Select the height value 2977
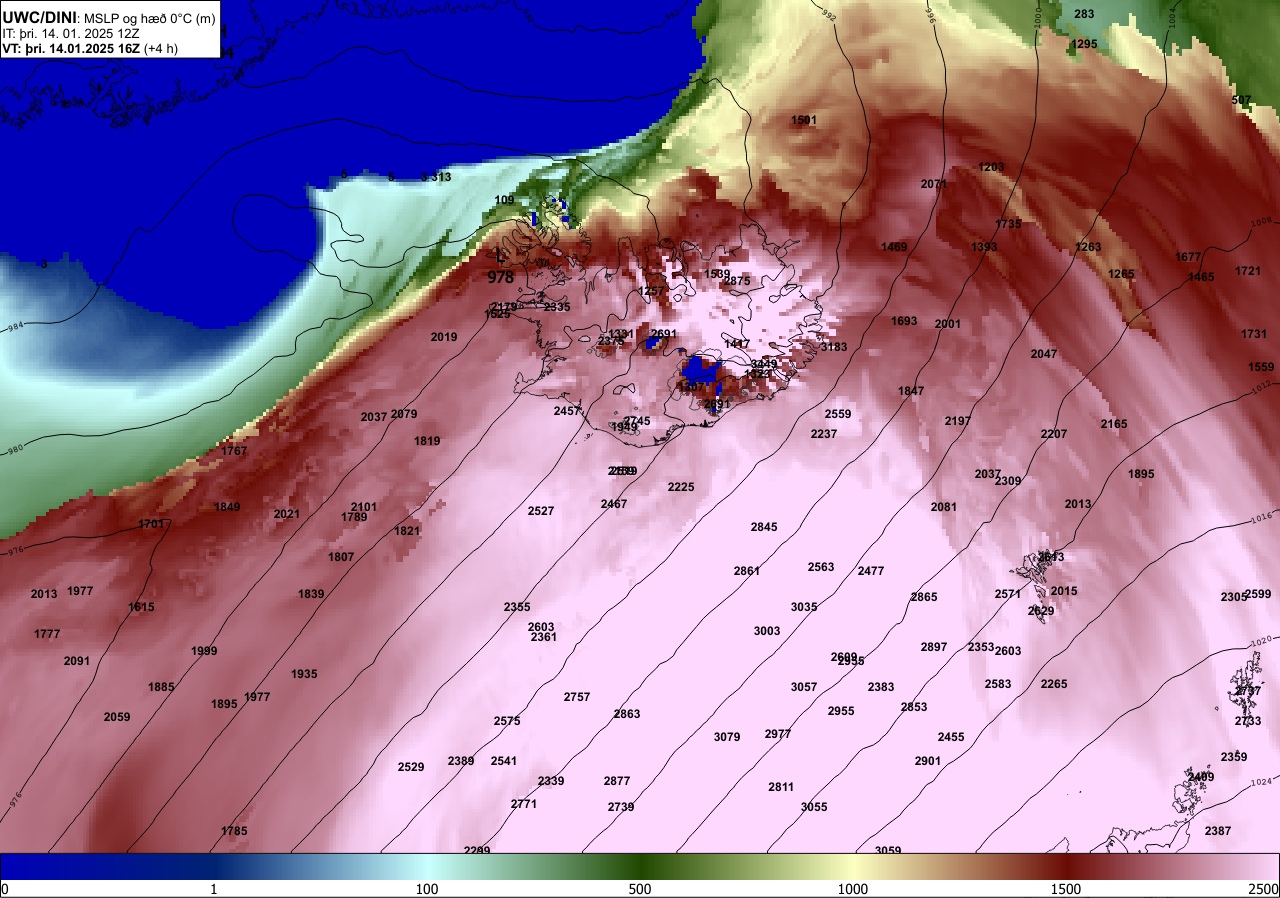The image size is (1280, 898). tap(778, 734)
